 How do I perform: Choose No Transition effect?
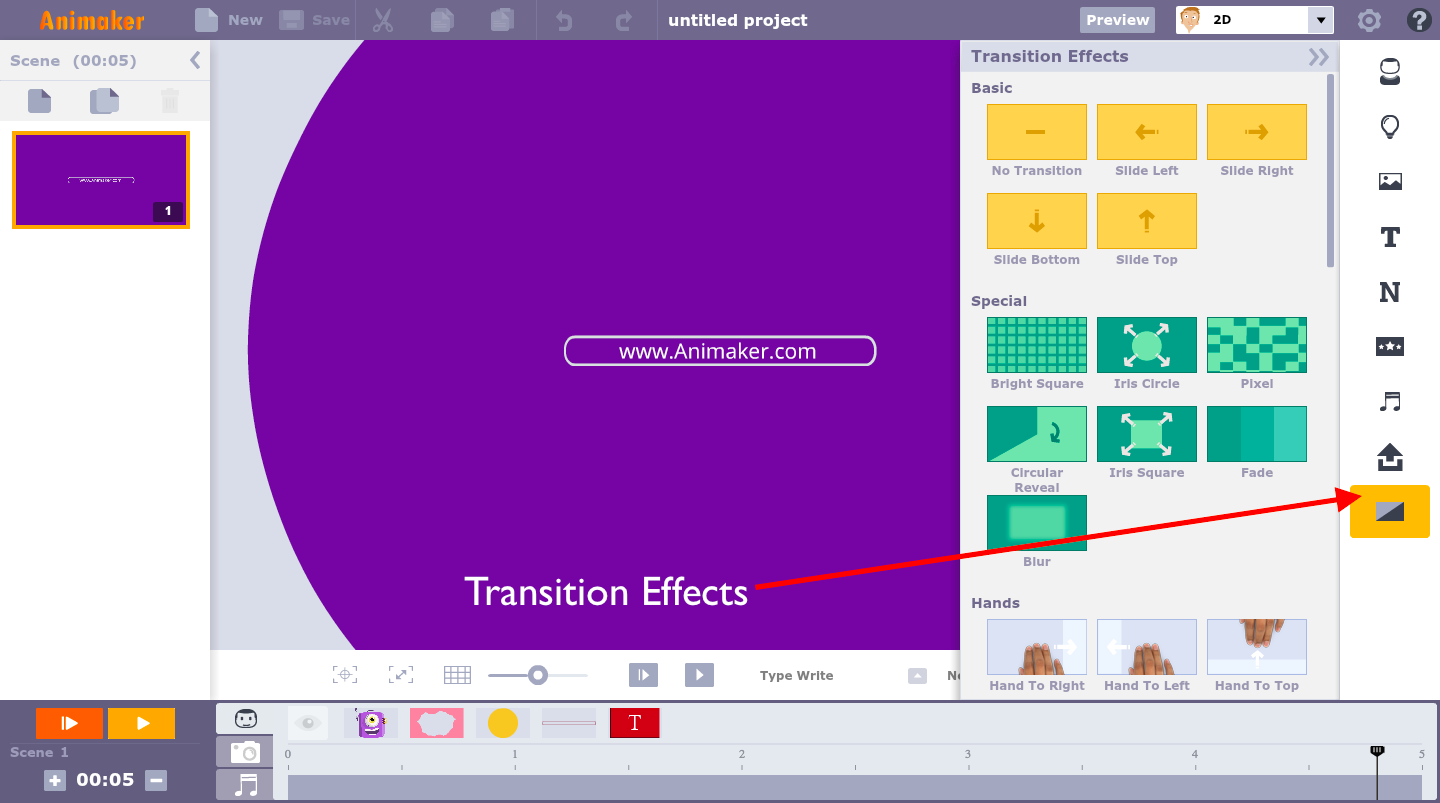pyautogui.click(x=1037, y=132)
